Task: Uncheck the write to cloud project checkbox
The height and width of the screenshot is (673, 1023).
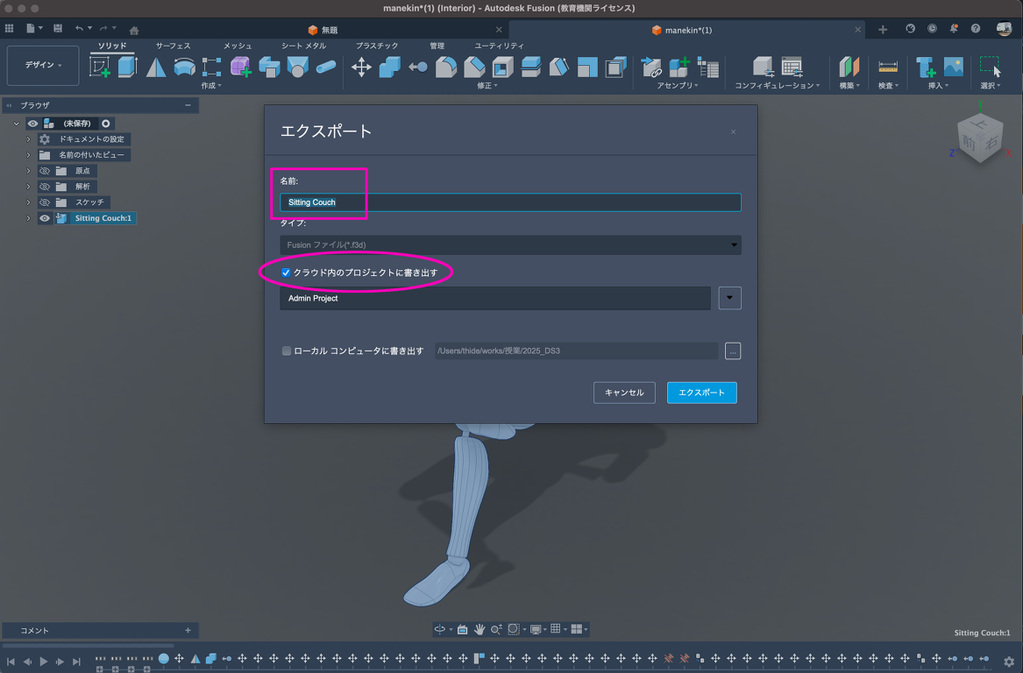Action: pos(286,272)
